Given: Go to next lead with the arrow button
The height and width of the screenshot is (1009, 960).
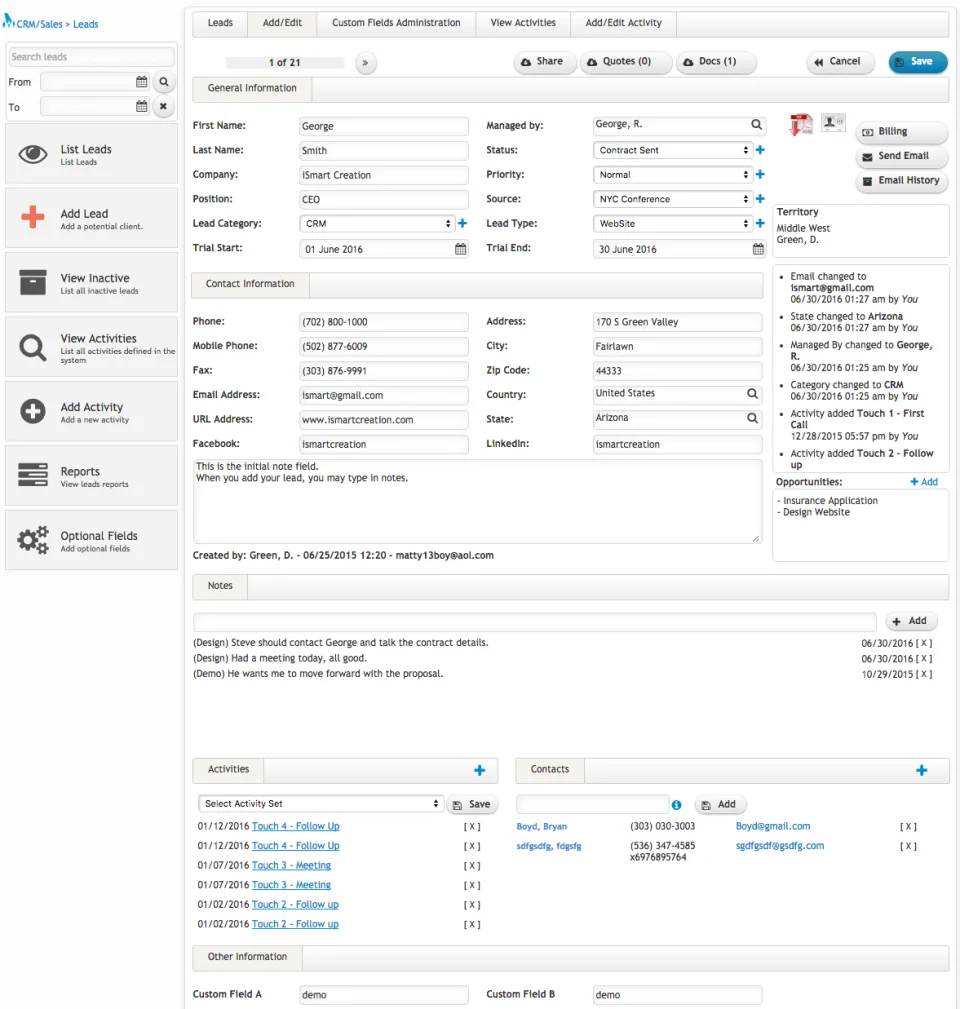Looking at the screenshot, I should 365,62.
